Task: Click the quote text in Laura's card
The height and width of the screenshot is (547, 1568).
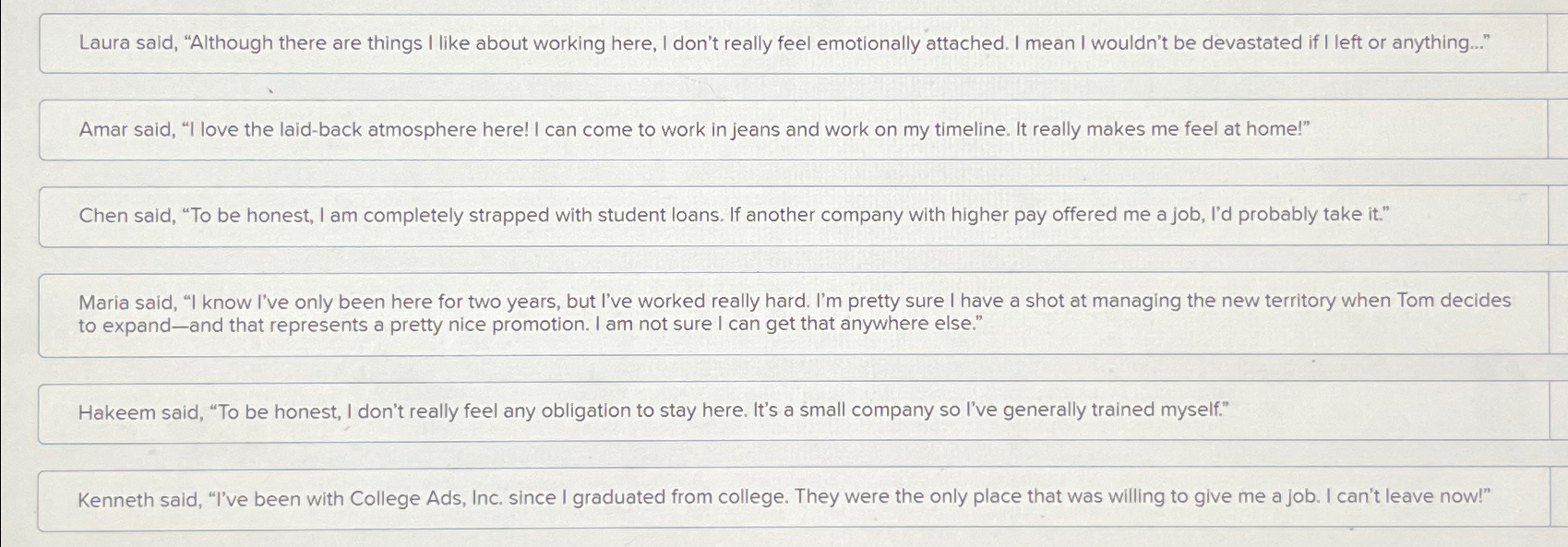Action: point(784,42)
